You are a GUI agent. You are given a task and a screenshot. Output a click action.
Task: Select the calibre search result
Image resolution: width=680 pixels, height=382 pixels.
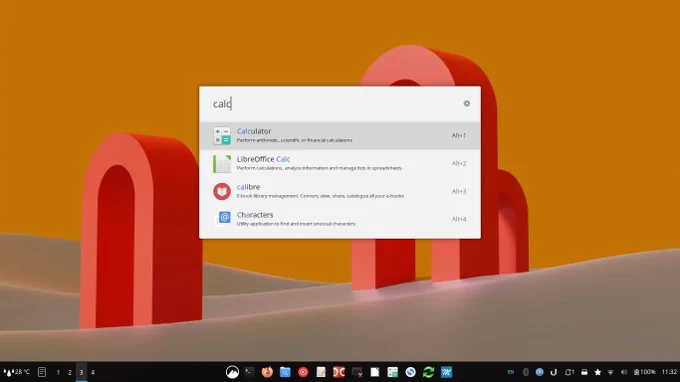pos(340,191)
